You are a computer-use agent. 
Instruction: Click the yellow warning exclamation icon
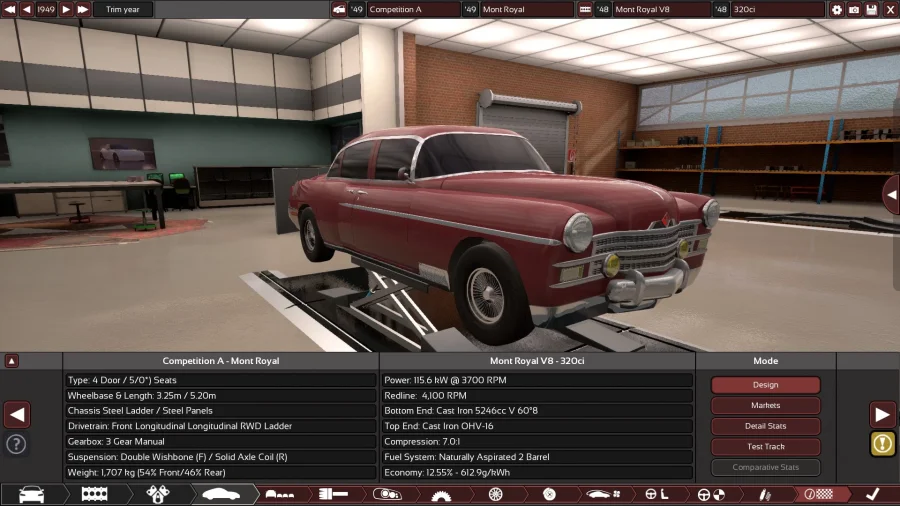pos(882,444)
